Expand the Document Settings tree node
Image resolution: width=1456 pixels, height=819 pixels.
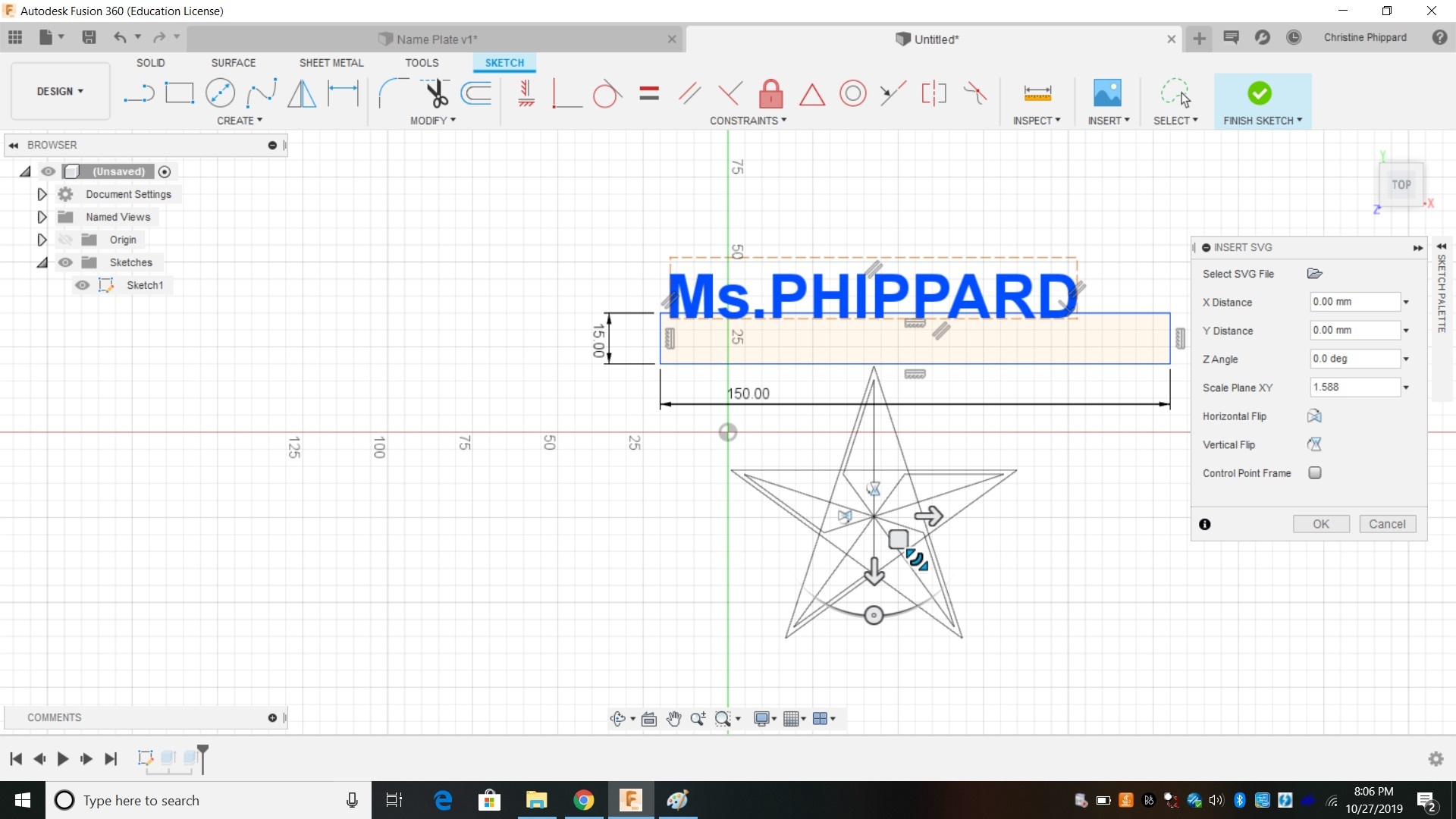(42, 194)
